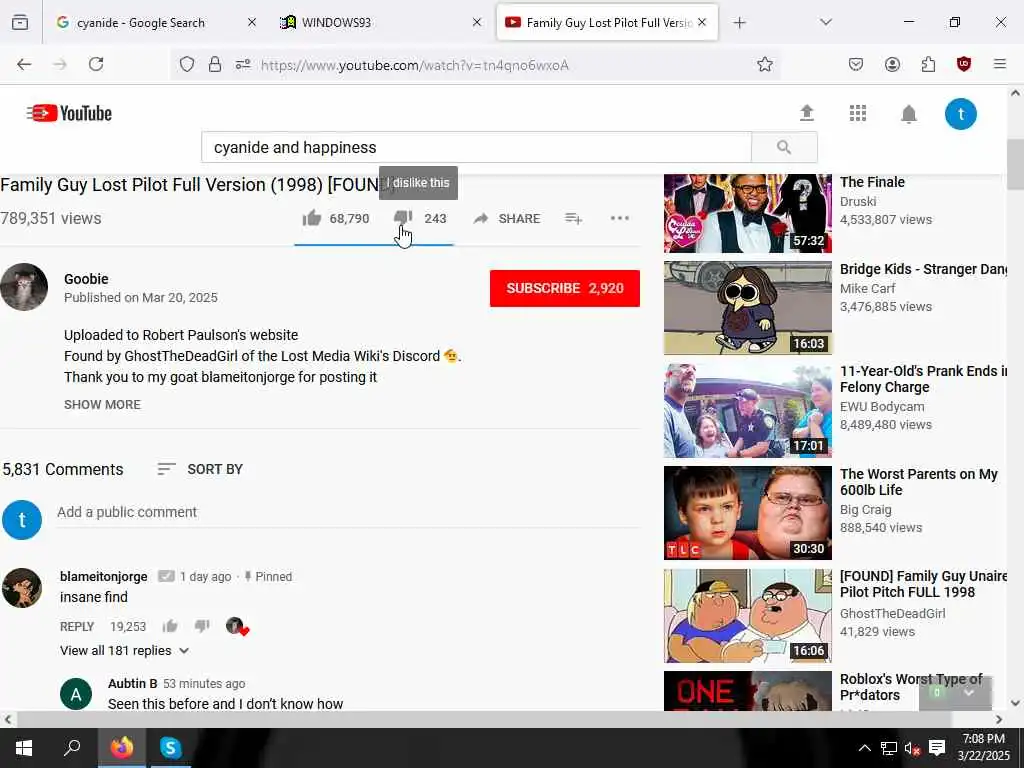The width and height of the screenshot is (1024, 768).
Task: Open the Bridge Kids video thumbnail
Action: coord(748,308)
